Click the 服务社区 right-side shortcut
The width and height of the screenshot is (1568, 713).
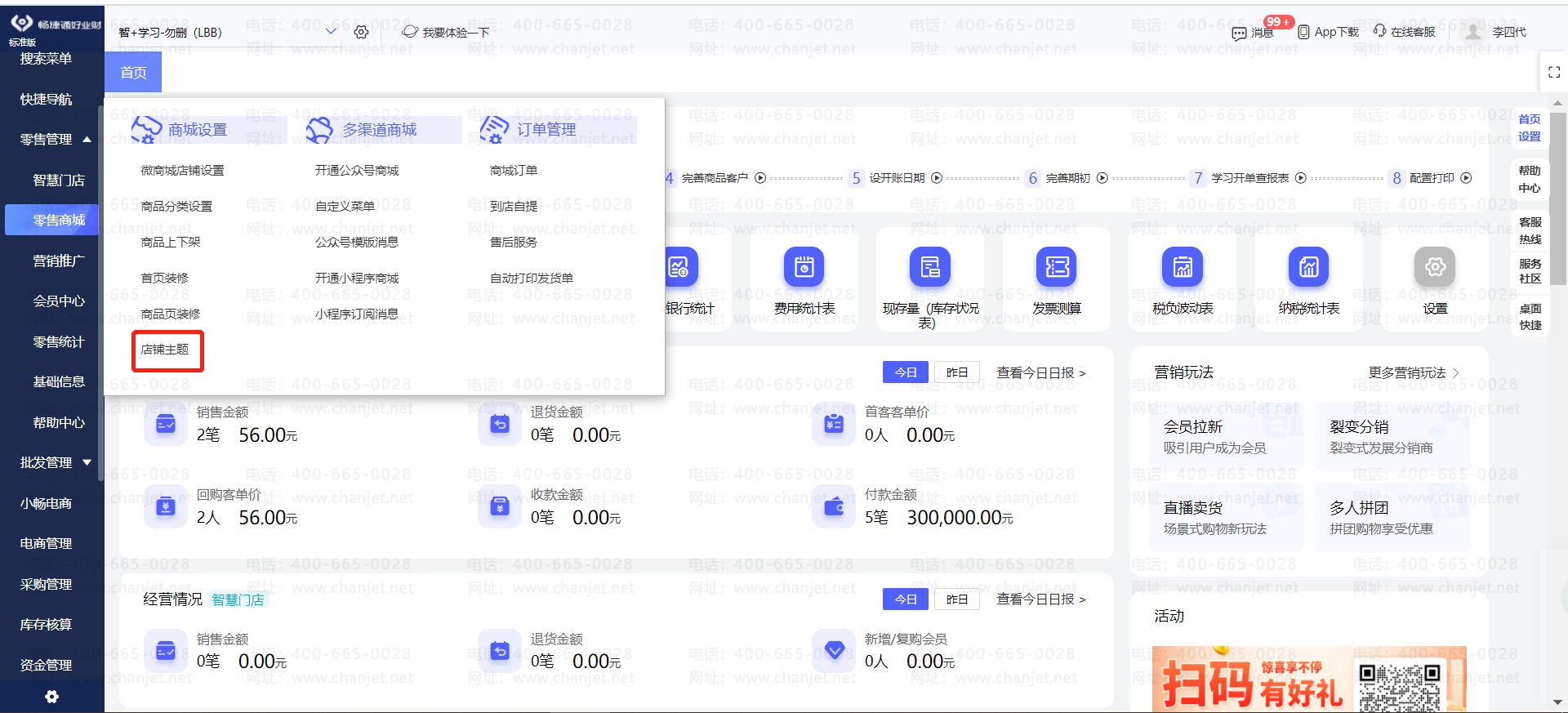[x=1530, y=271]
